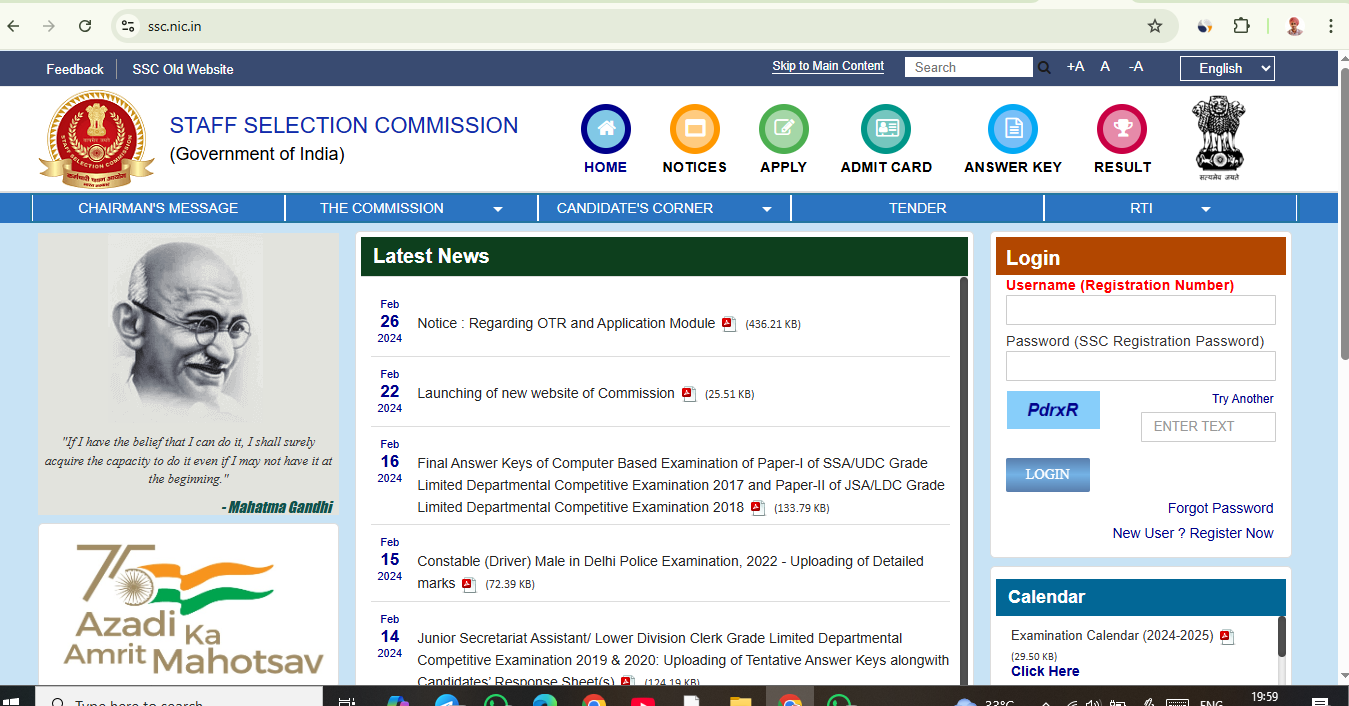This screenshot has height=706, width=1349.
Task: Go back in browser
Action: (13, 26)
